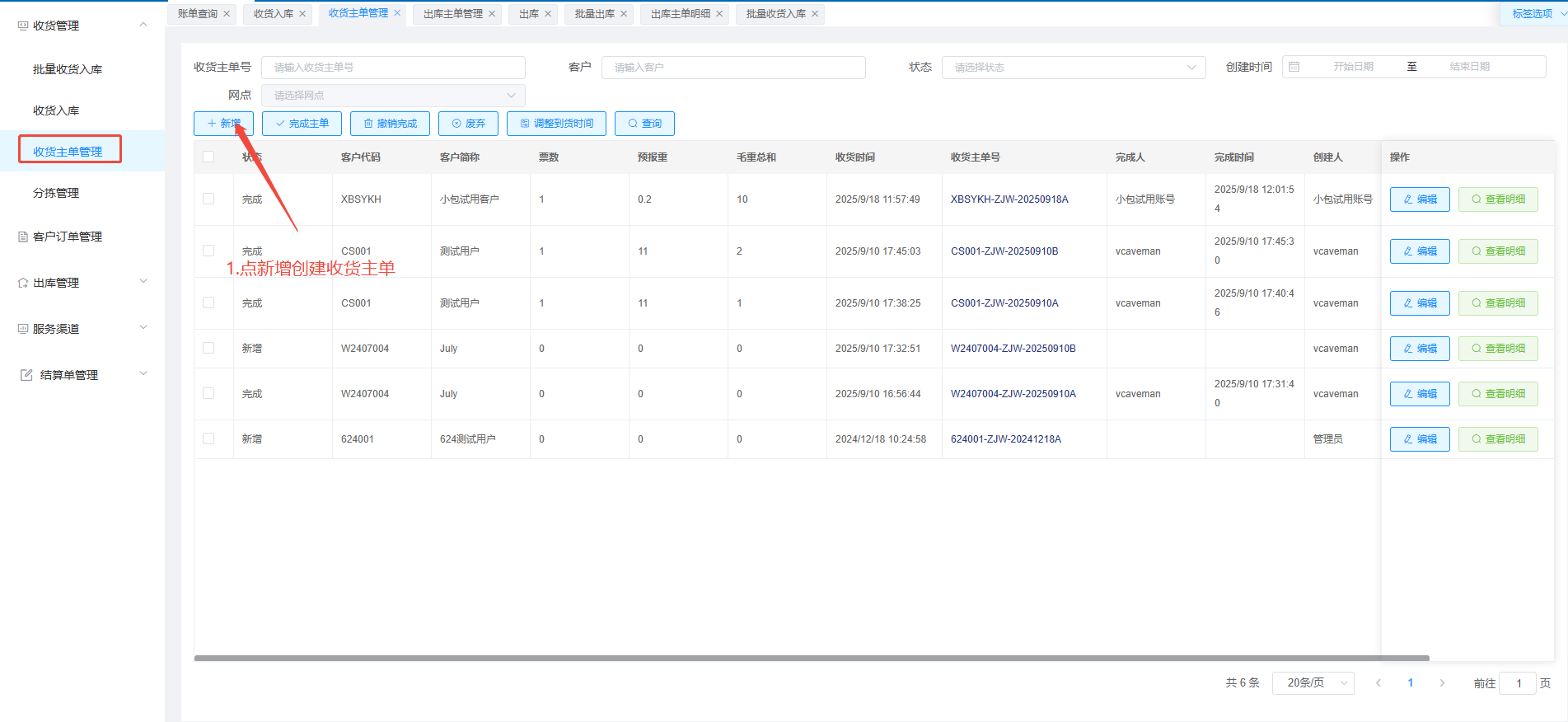
Task: Click 查看明细 for CS001-ZJW-20250910B
Action: coord(1497,251)
